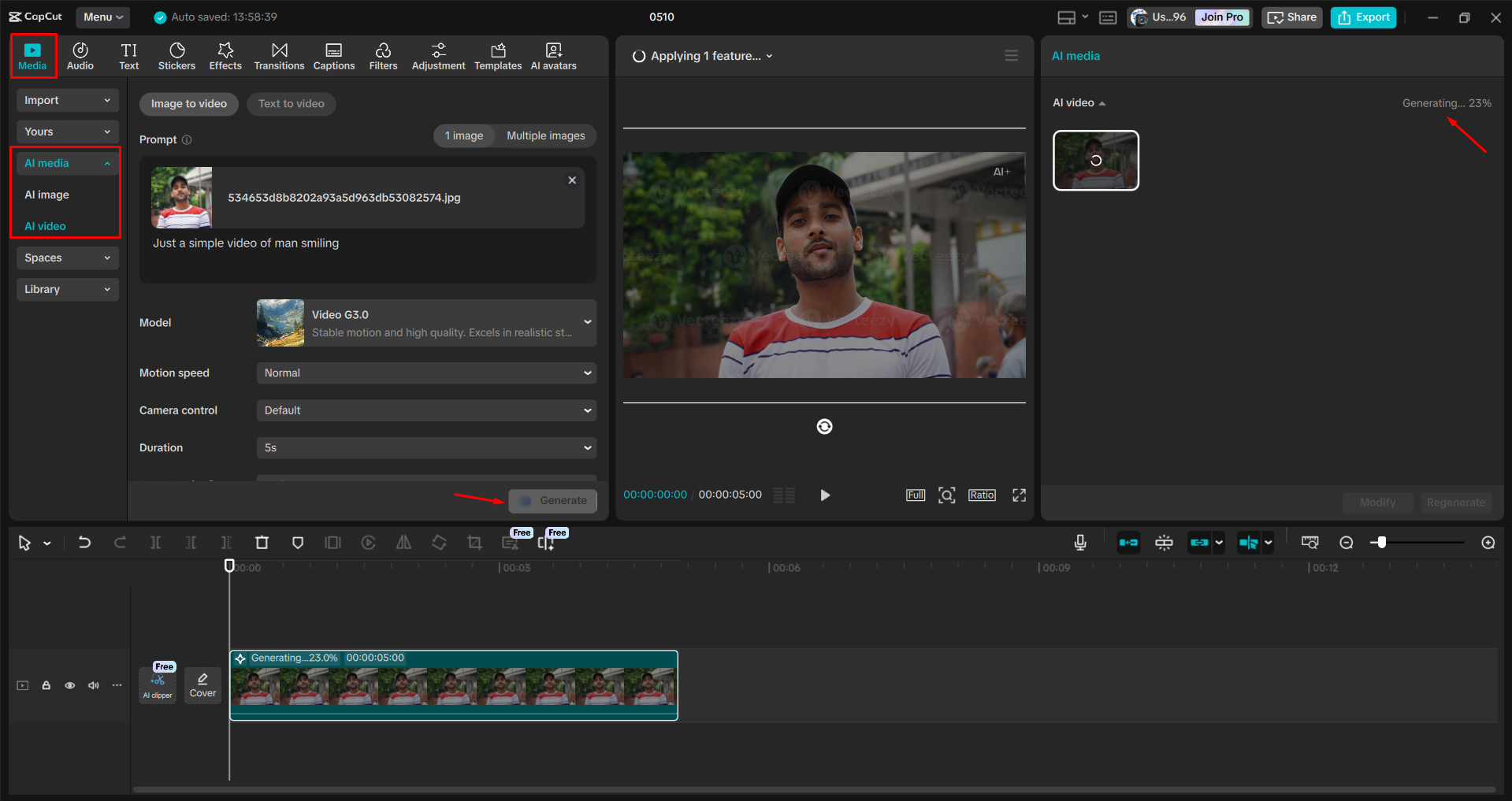Open the Menu dropdown in the title bar
The height and width of the screenshot is (801, 1512).
(x=102, y=17)
